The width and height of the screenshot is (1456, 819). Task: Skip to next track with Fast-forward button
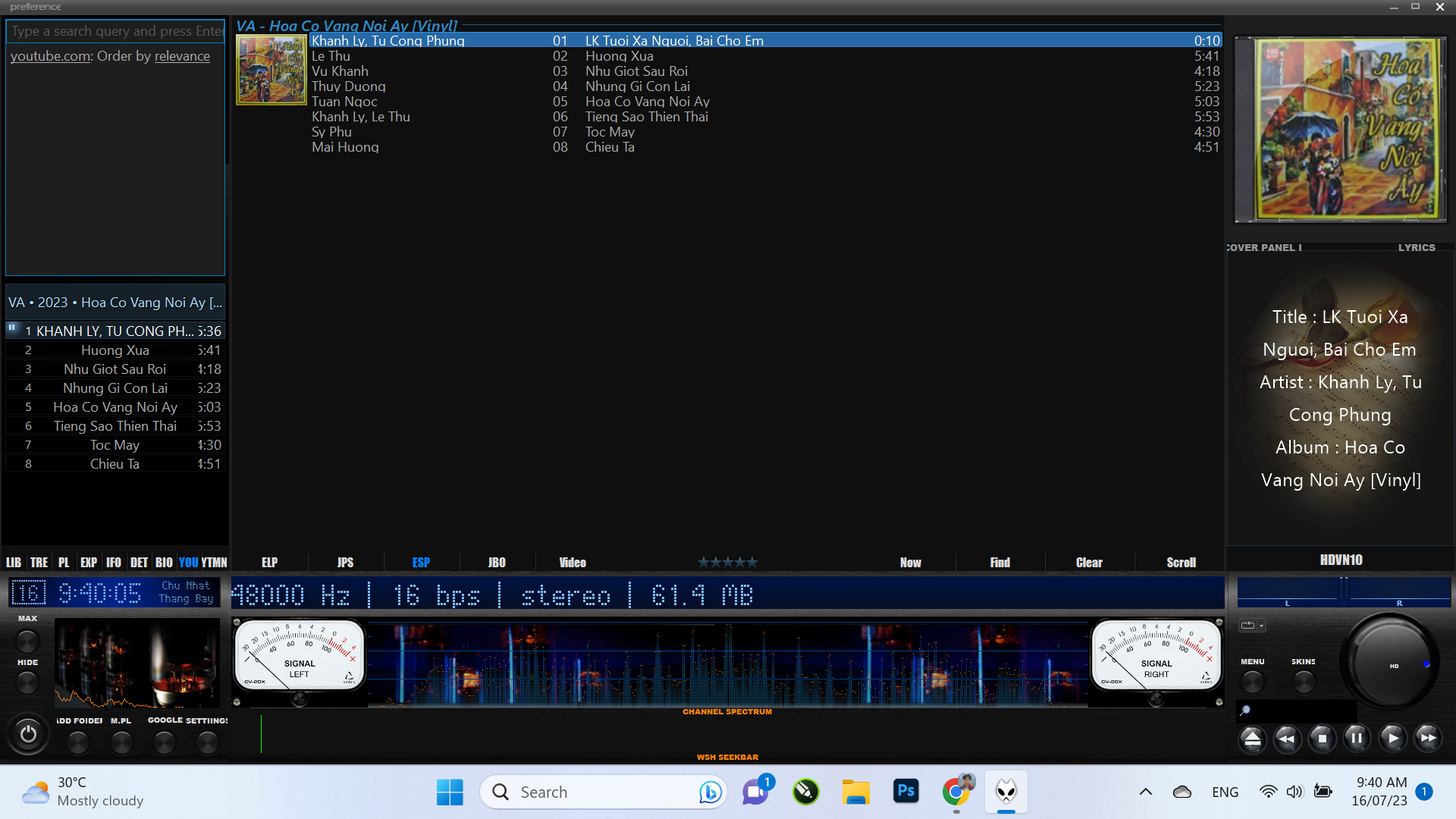1427,738
